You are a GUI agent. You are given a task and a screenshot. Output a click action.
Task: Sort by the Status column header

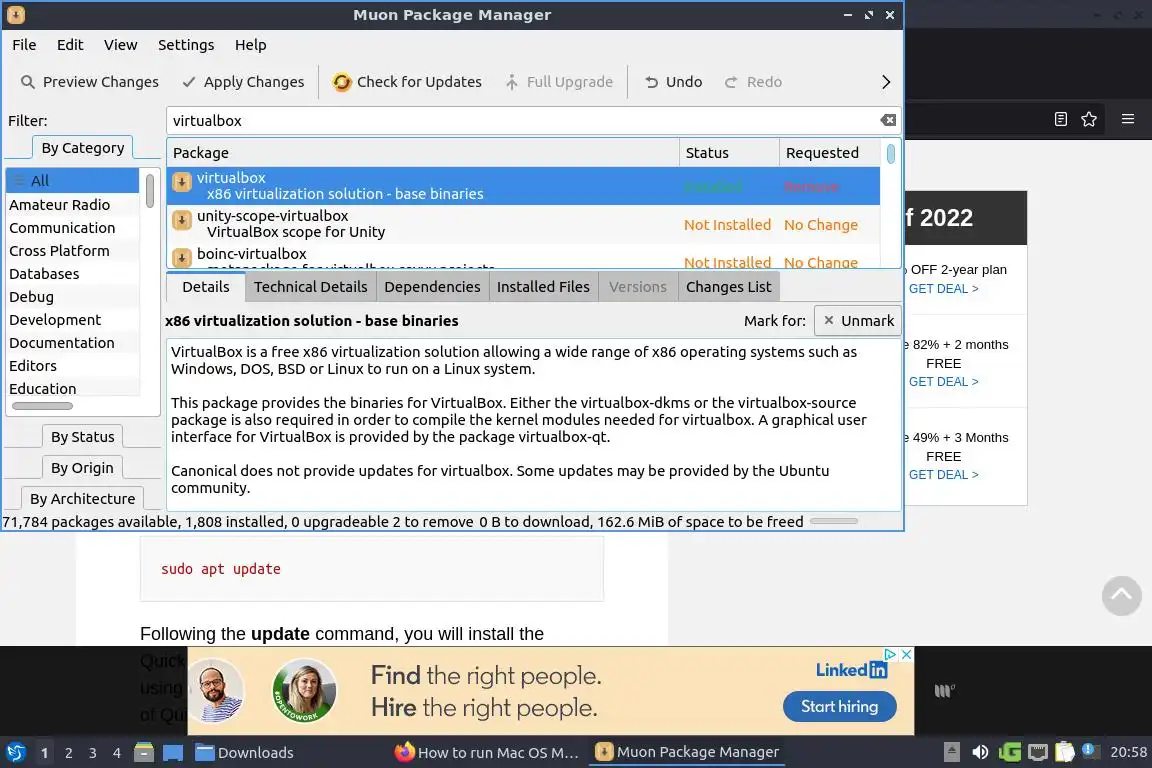pos(729,153)
